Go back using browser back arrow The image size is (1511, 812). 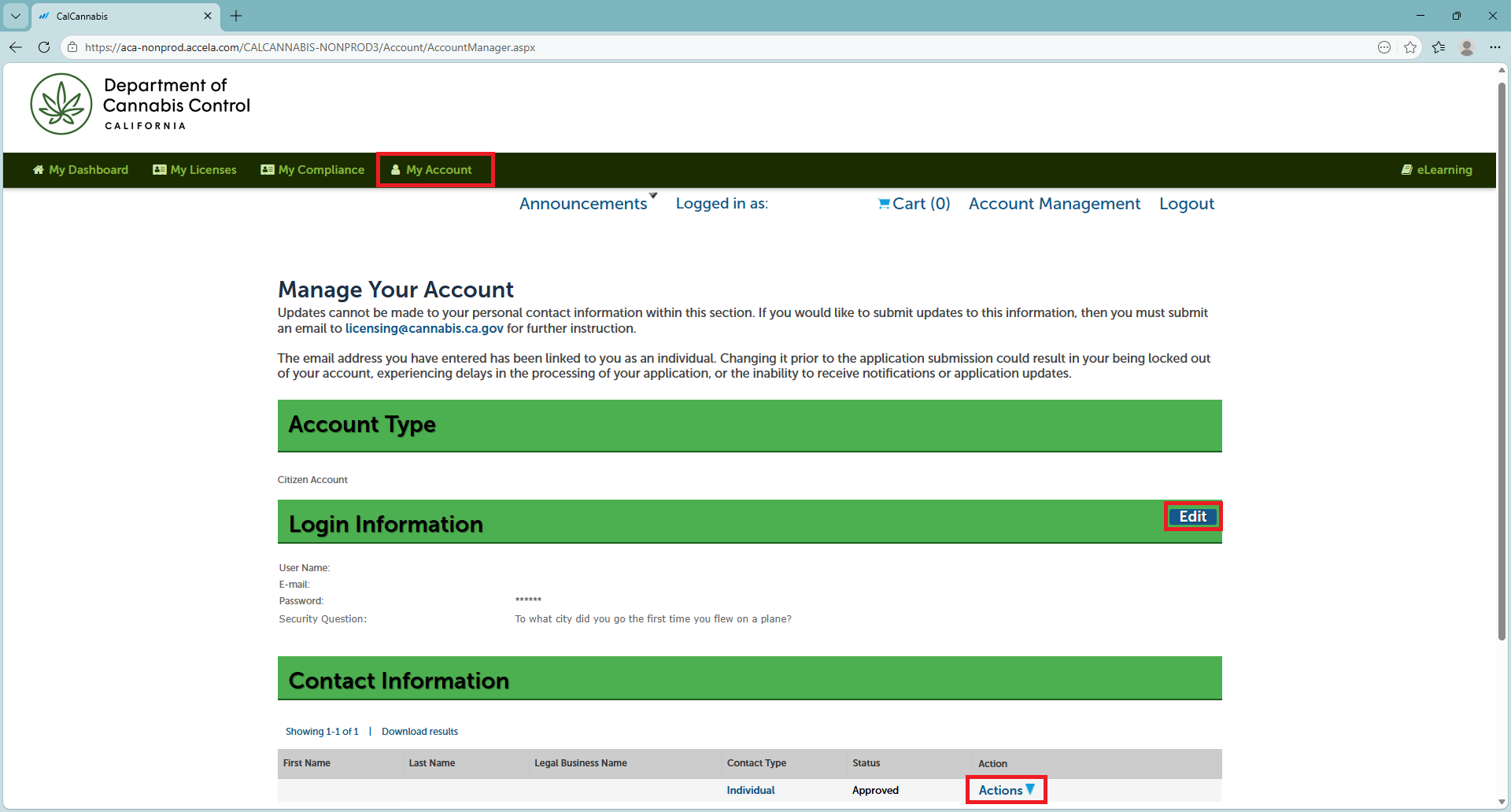point(16,47)
